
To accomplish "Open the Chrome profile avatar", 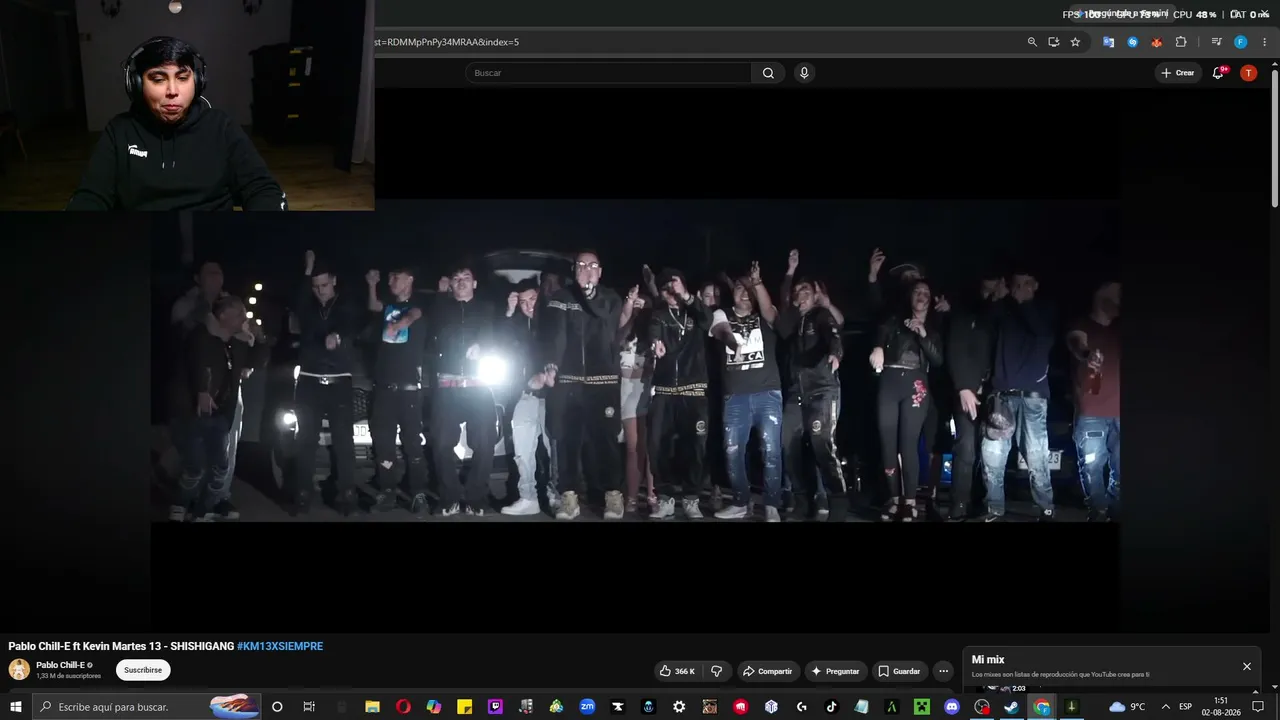I will (x=1240, y=42).
